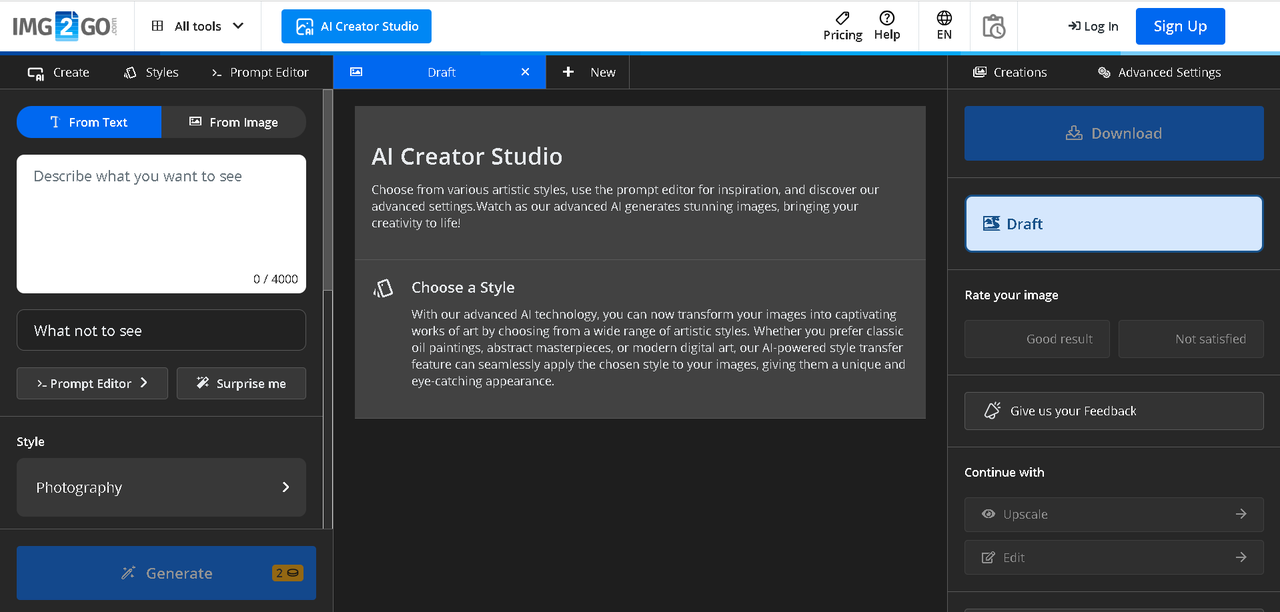Click the Choose a Style icon
The image size is (1280, 612).
click(x=383, y=288)
